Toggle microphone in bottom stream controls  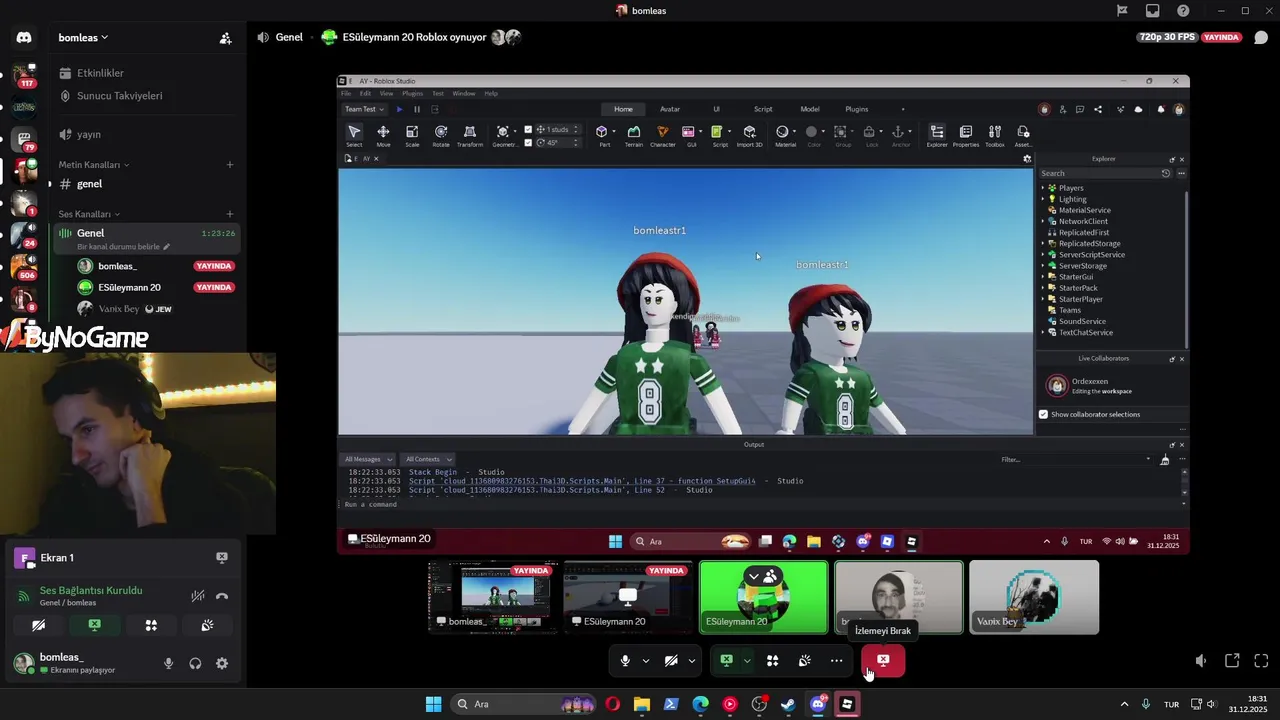coord(625,661)
